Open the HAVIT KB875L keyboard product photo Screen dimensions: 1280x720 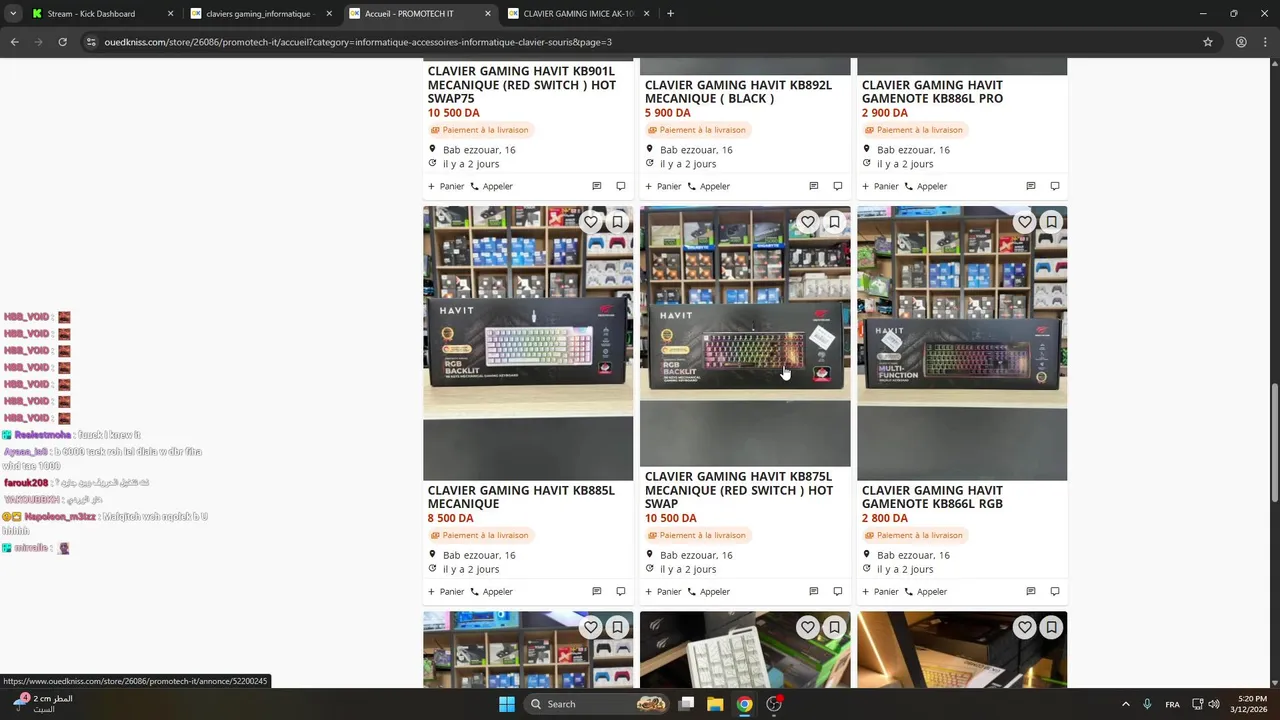click(745, 336)
